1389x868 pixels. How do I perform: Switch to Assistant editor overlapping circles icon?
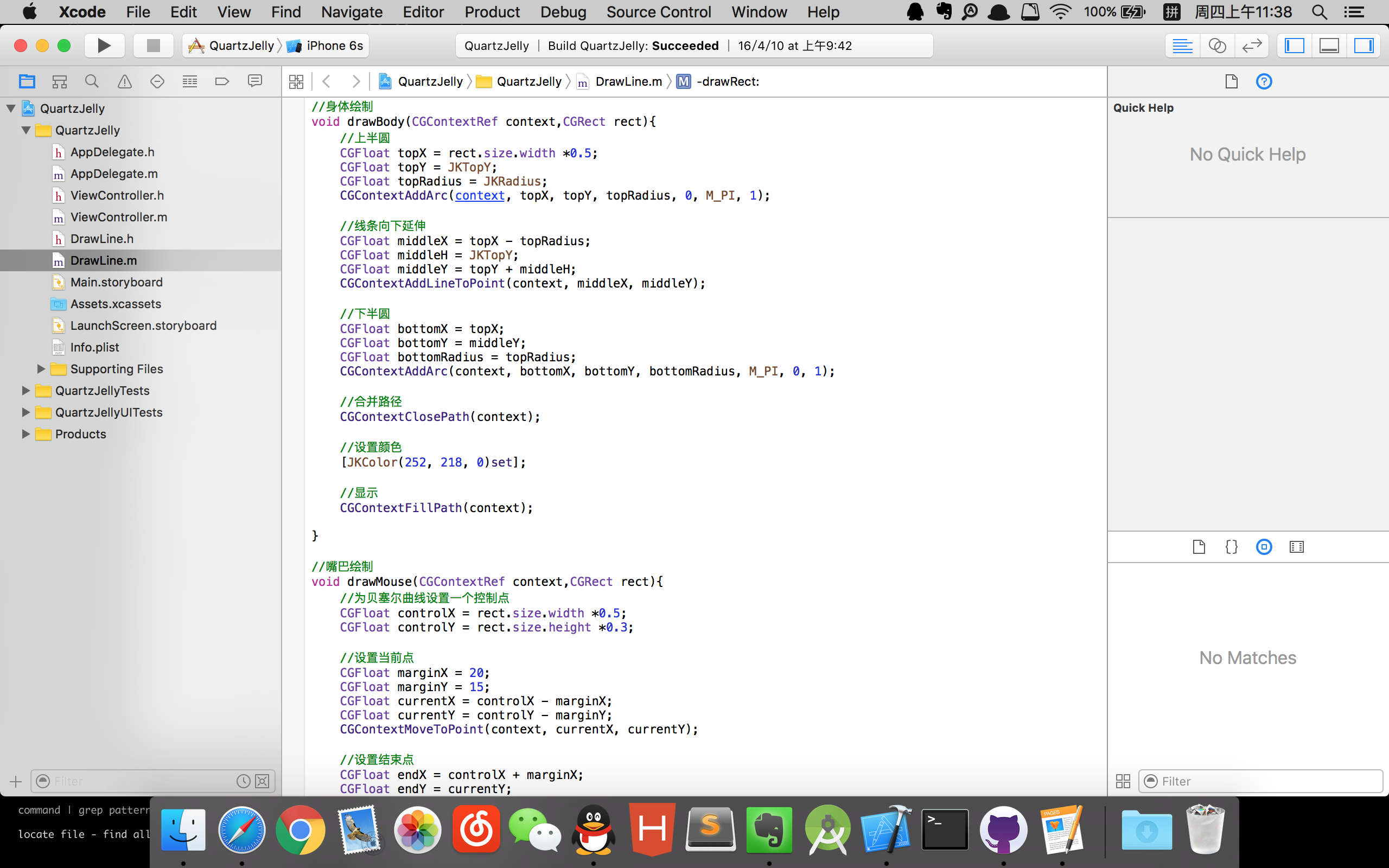coord(1217,46)
